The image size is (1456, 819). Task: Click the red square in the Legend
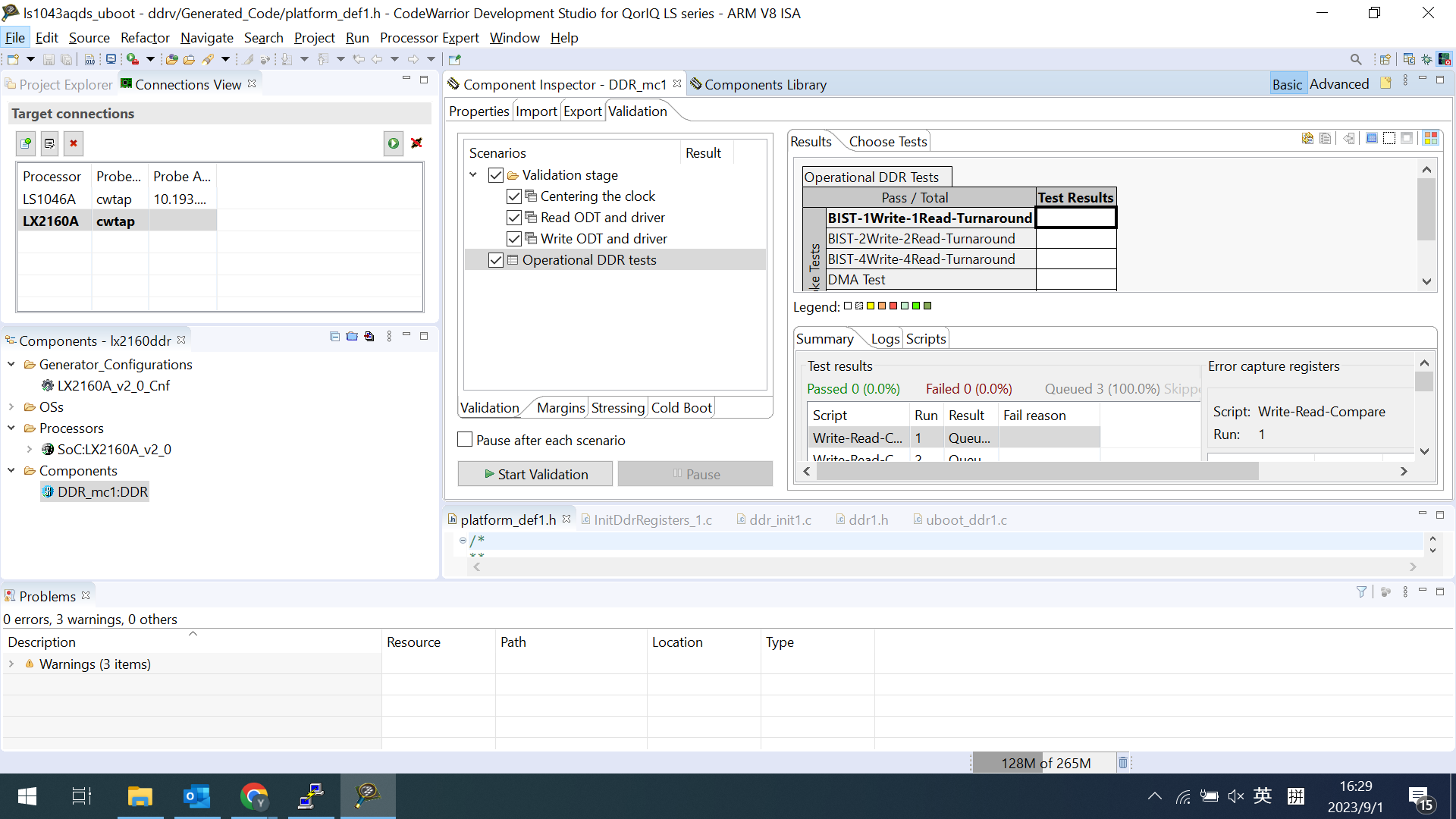(x=893, y=306)
